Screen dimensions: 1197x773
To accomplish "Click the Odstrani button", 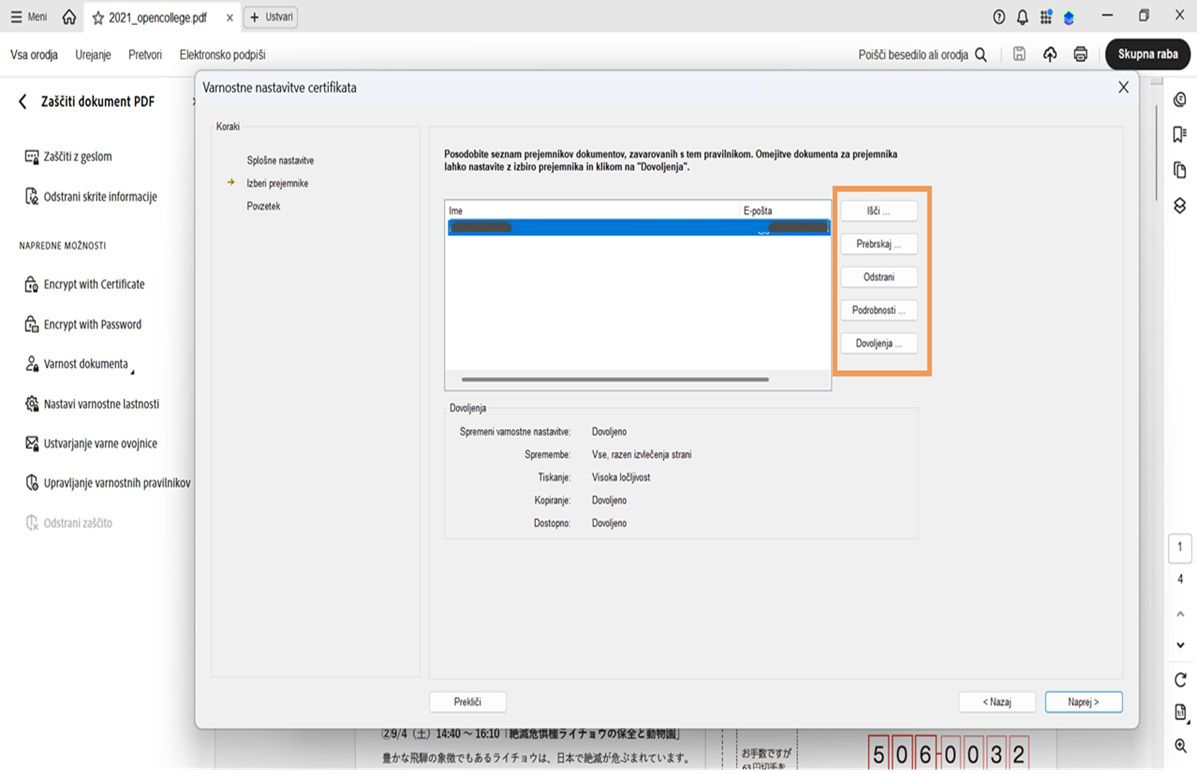I will pyautogui.click(x=879, y=277).
